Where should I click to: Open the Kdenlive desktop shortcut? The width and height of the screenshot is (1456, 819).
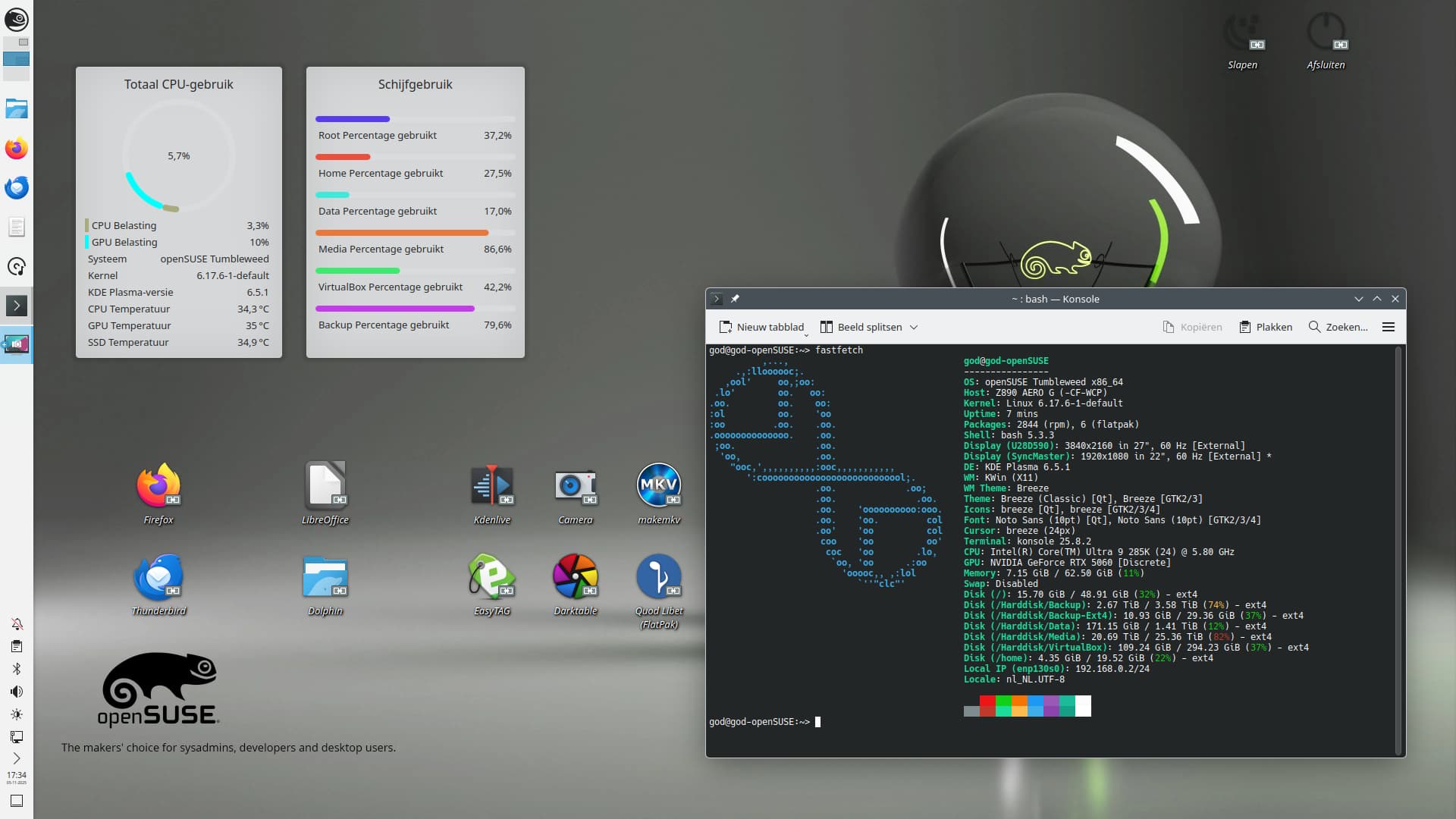491,486
